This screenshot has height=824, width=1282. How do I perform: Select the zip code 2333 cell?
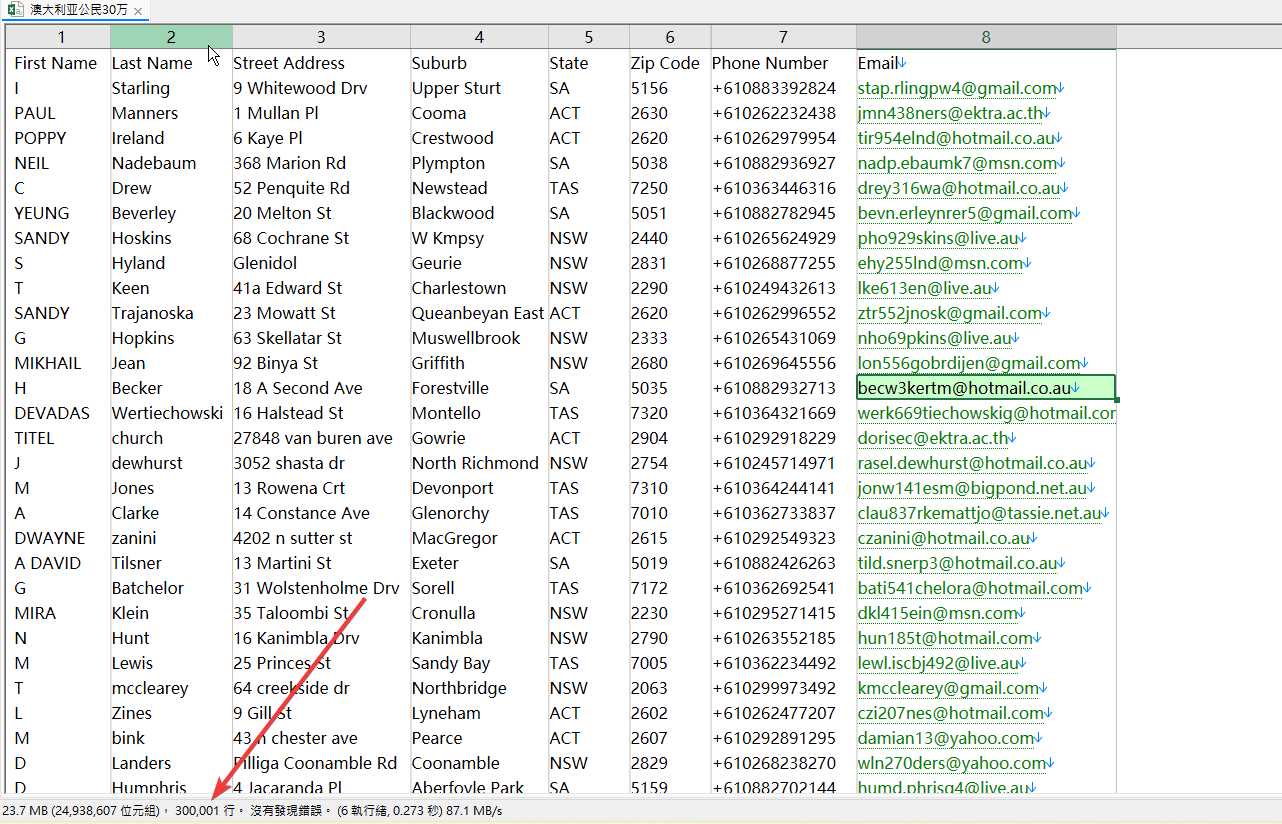670,338
